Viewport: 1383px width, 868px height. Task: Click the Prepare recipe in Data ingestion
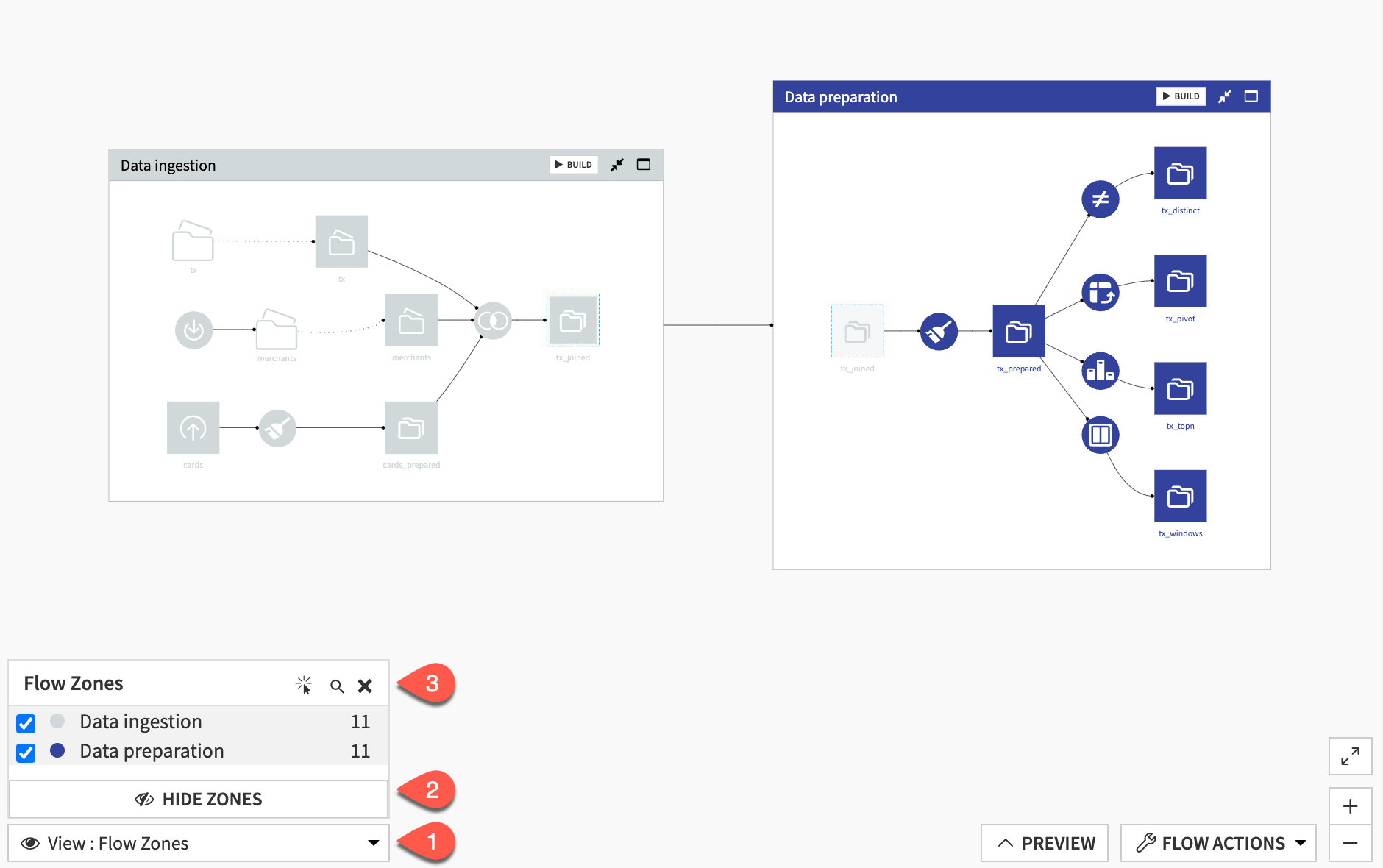(277, 428)
